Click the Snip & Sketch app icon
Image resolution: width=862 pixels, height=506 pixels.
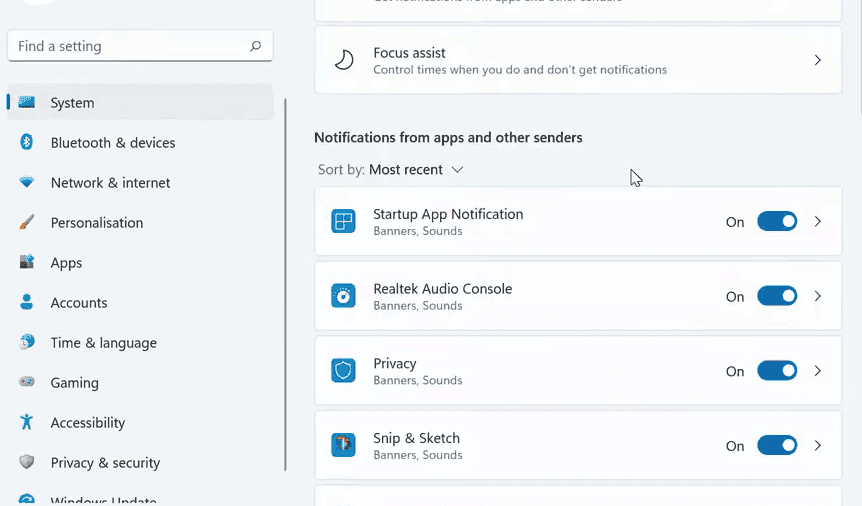pos(343,446)
